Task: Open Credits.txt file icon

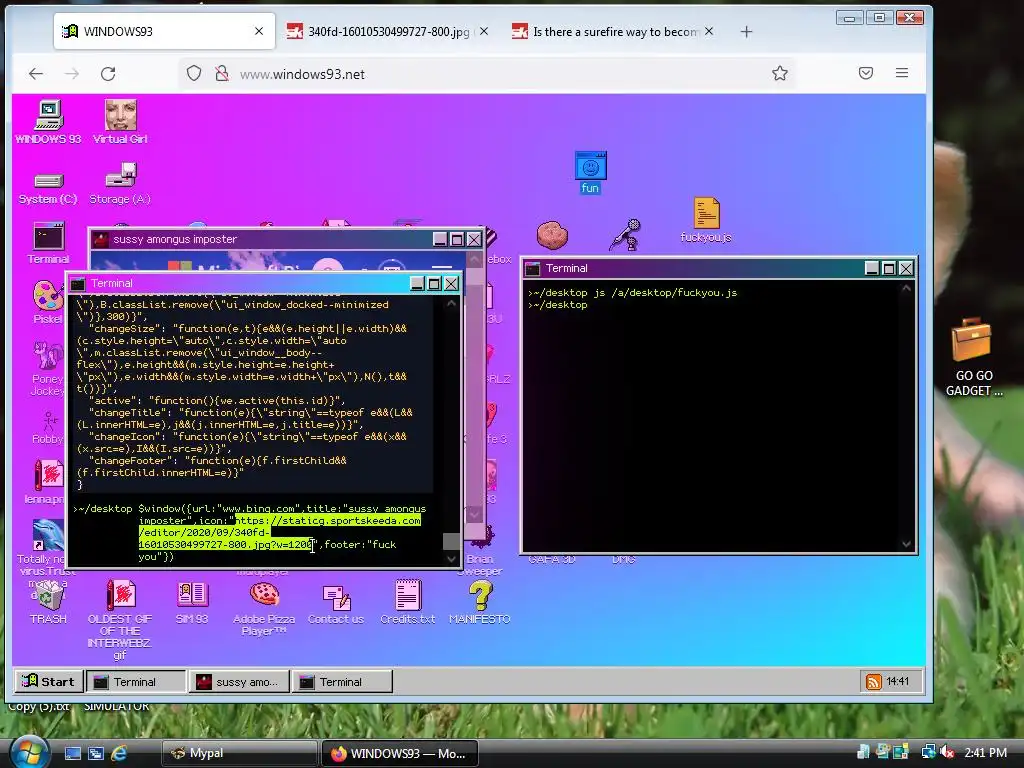Action: (x=408, y=602)
